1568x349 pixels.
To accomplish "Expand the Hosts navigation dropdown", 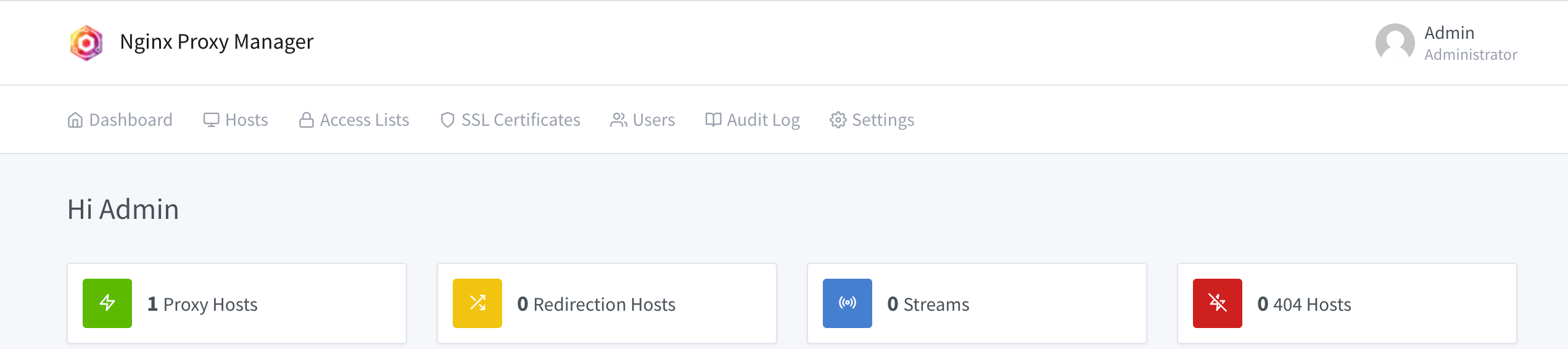I will point(236,120).
